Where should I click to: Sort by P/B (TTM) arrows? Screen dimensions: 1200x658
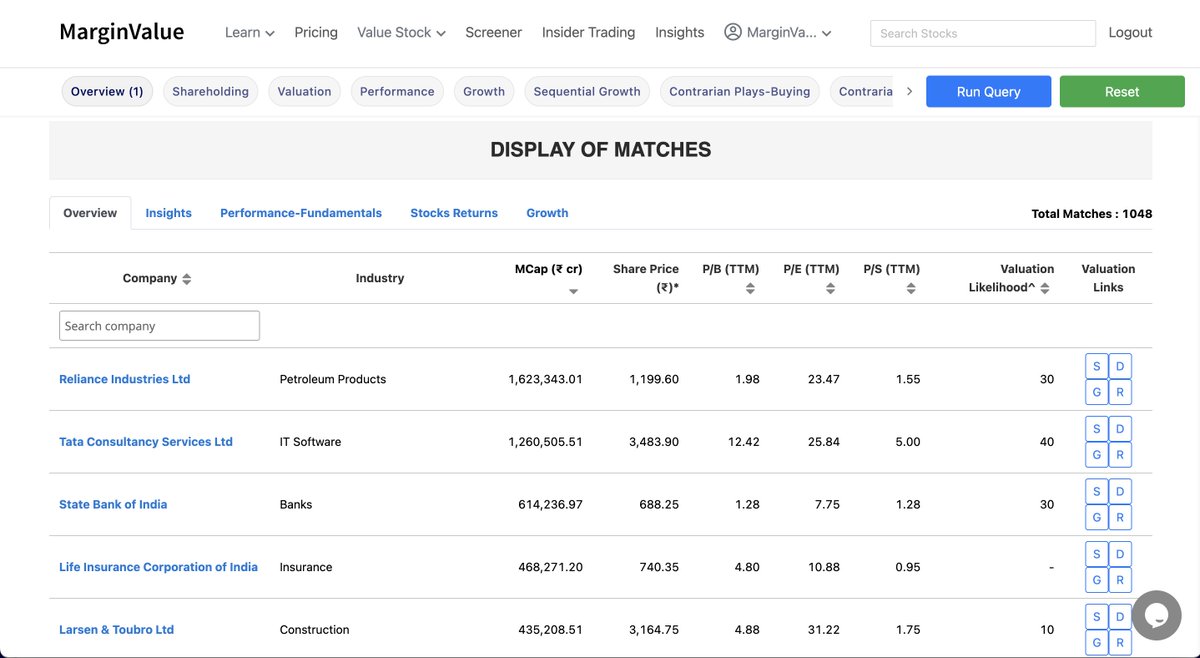tap(750, 288)
